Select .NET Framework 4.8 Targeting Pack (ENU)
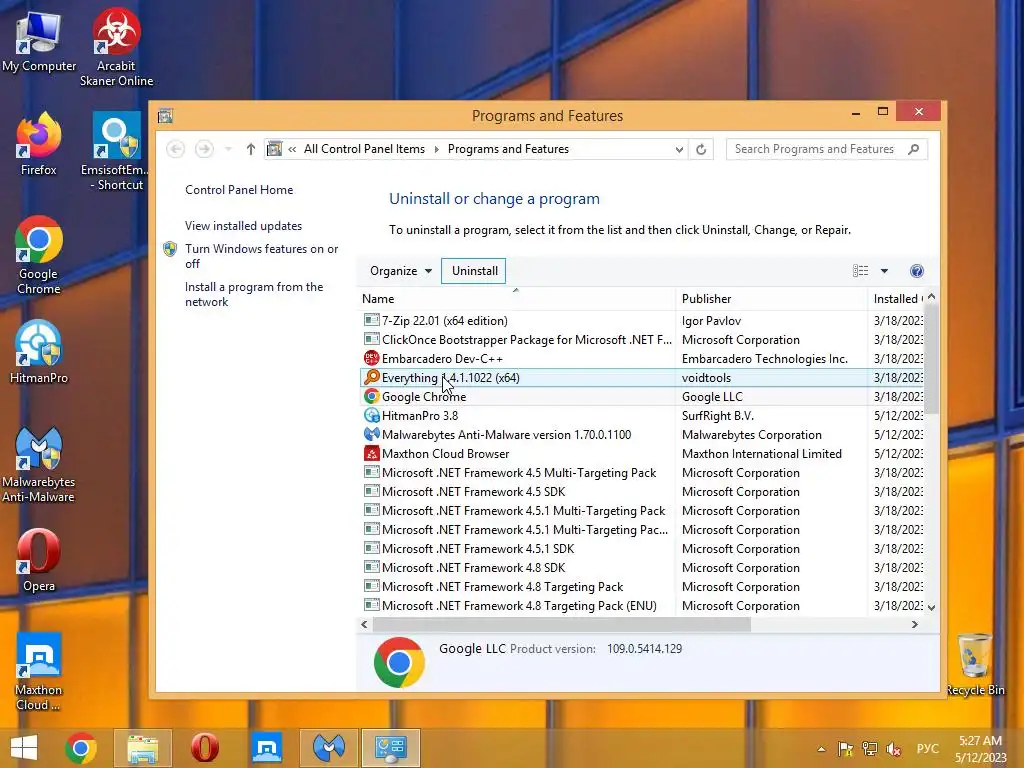 coord(641,605)
